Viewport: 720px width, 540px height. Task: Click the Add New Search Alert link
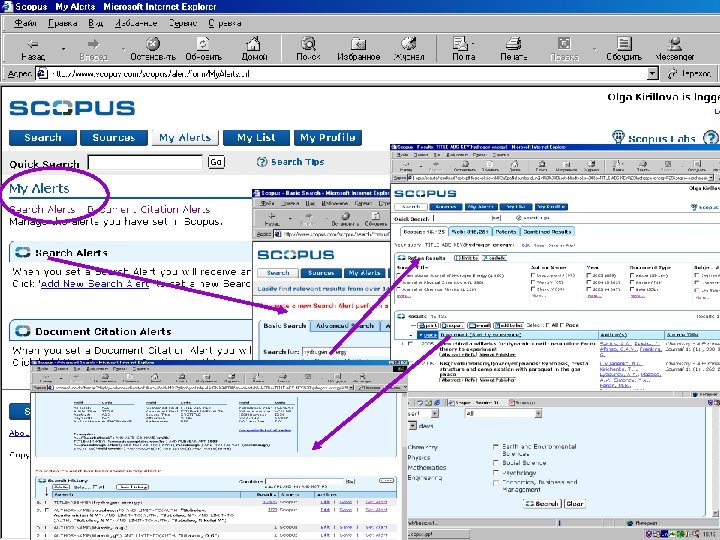[95, 284]
